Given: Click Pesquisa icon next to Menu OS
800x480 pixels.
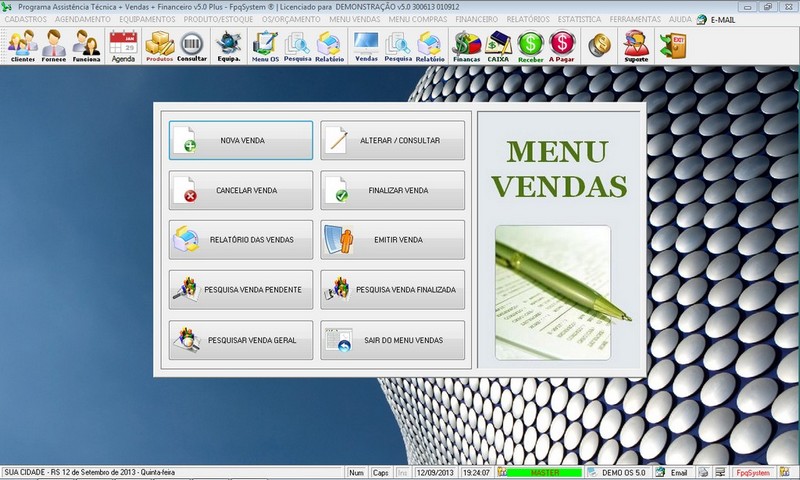Looking at the screenshot, I should pyautogui.click(x=297, y=46).
